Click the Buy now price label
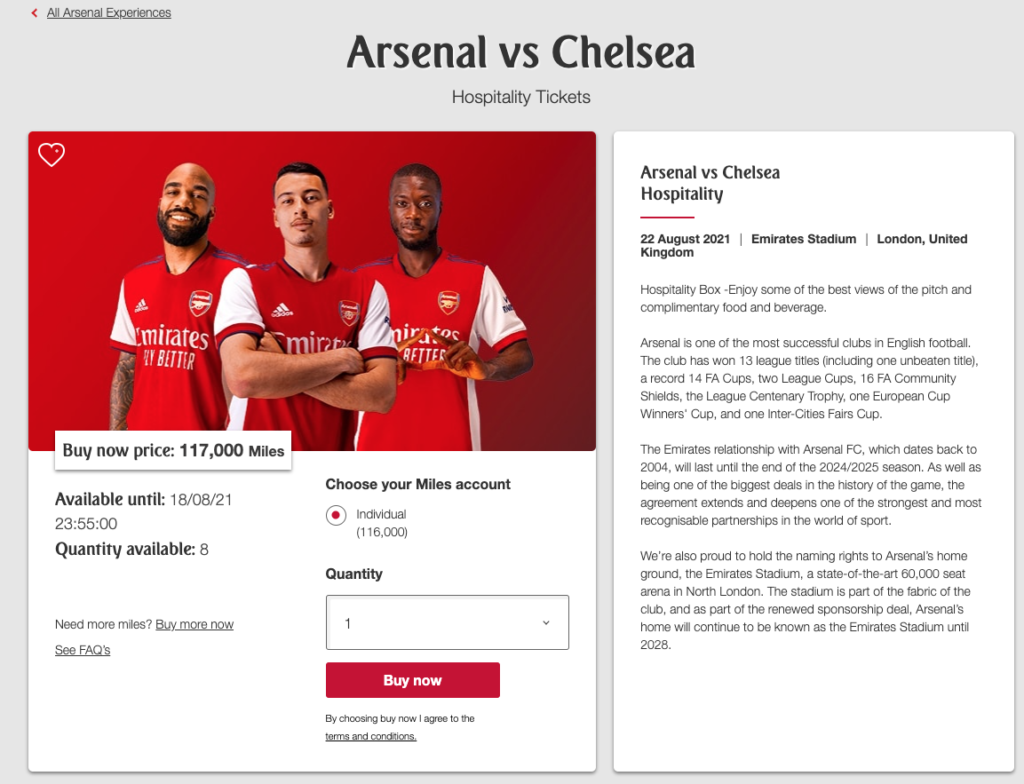 [173, 450]
